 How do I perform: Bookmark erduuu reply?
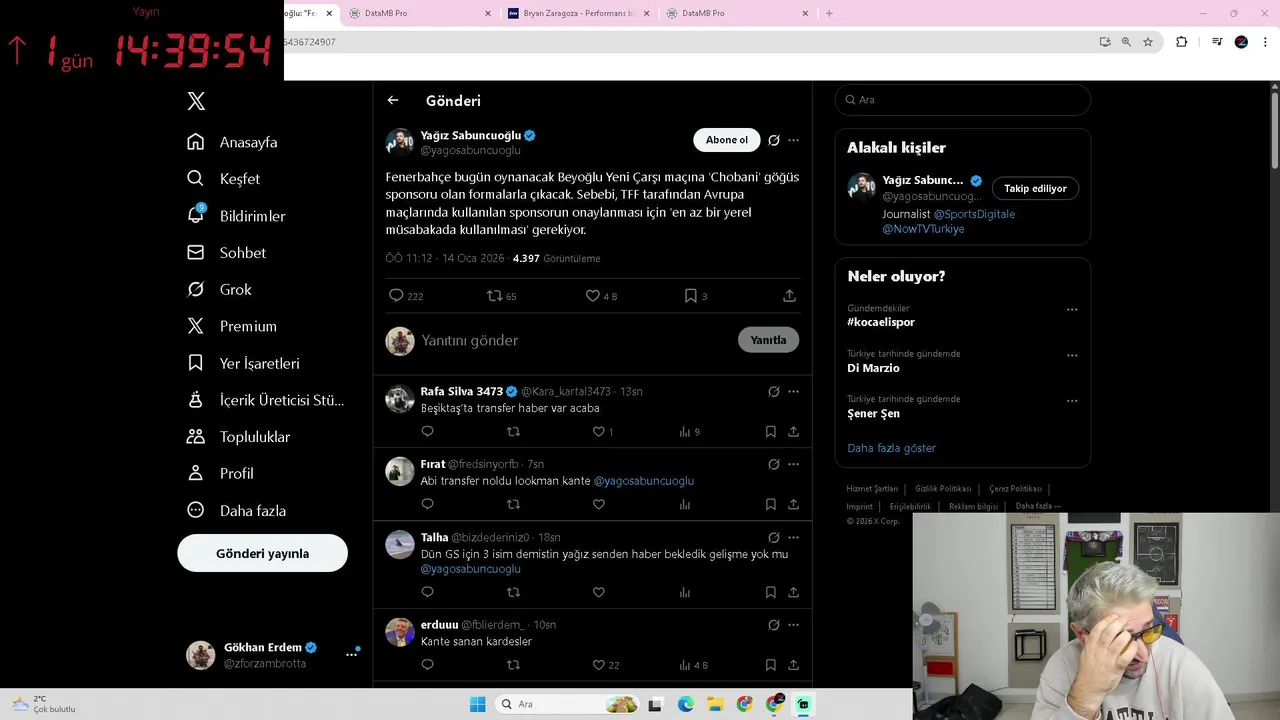770,665
